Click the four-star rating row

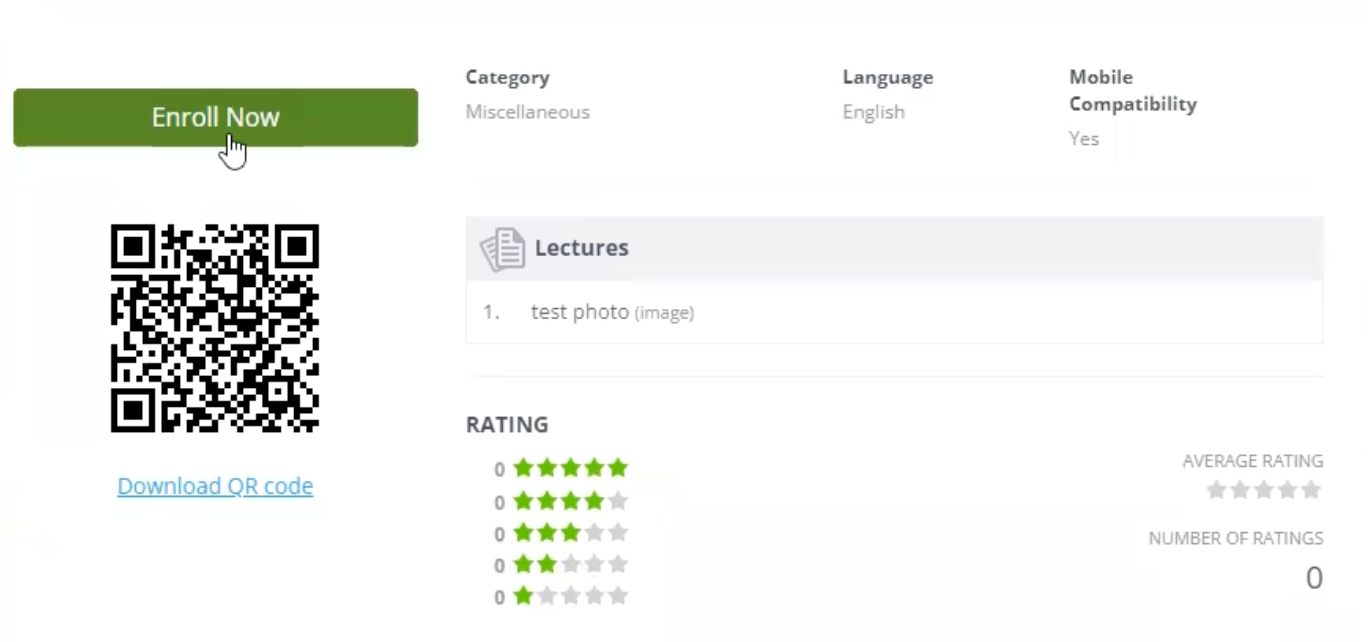pyautogui.click(x=561, y=501)
